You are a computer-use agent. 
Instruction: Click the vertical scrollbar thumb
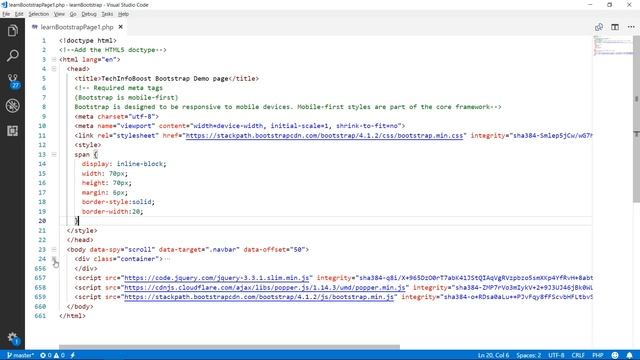636,118
